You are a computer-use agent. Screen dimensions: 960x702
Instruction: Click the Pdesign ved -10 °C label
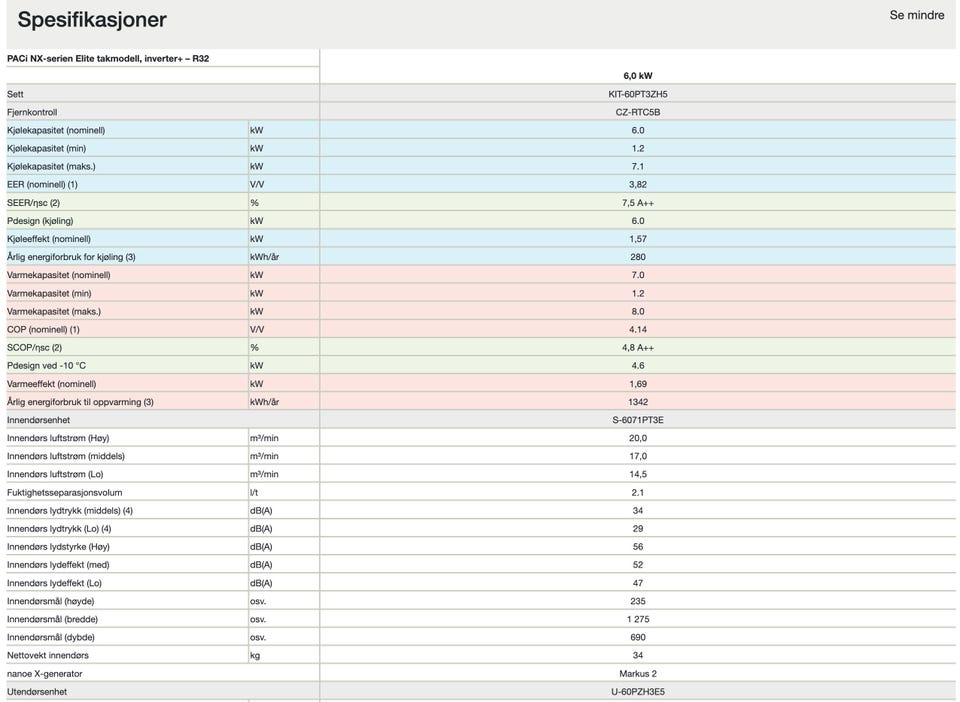47,366
